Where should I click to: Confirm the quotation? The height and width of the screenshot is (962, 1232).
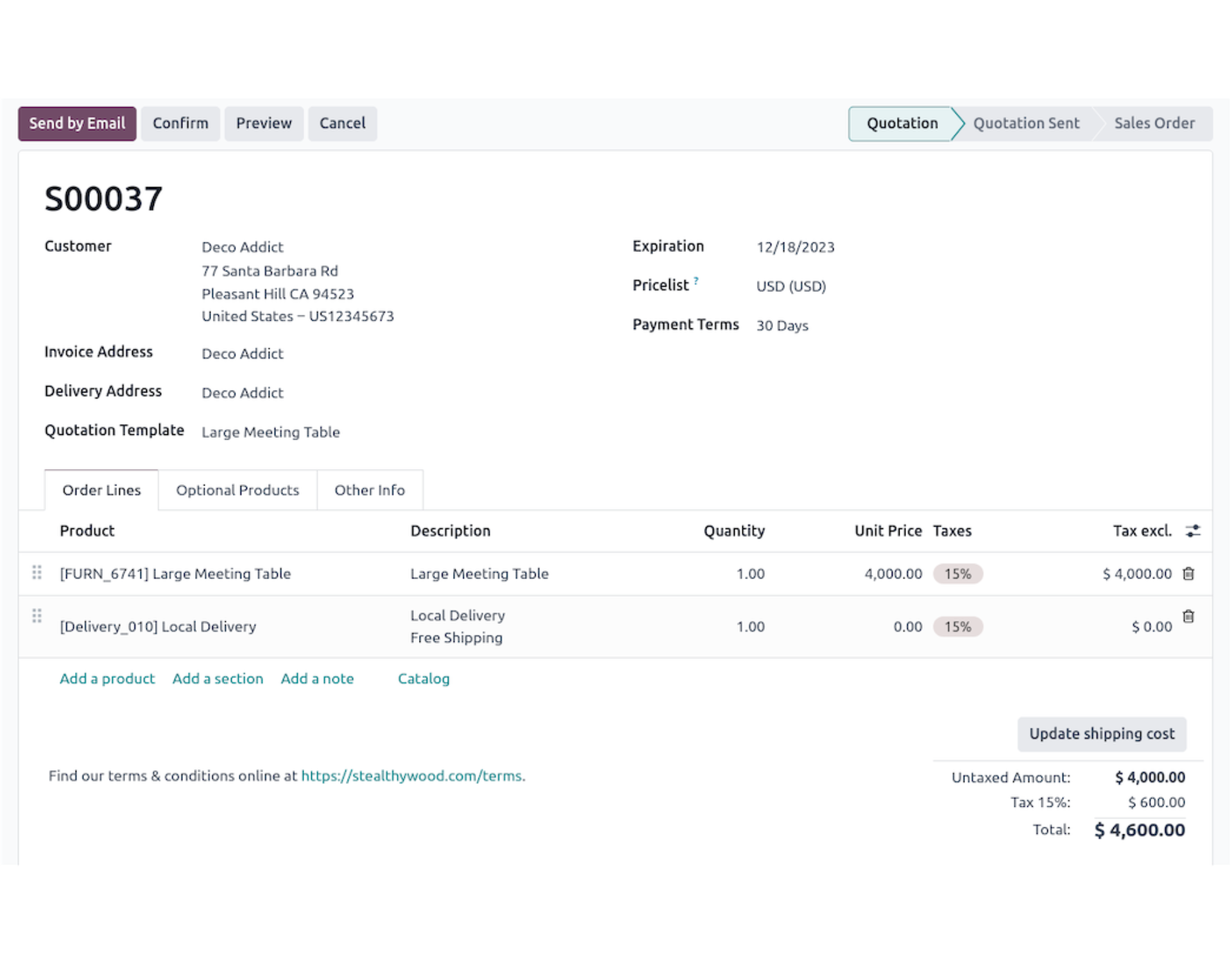pos(180,123)
